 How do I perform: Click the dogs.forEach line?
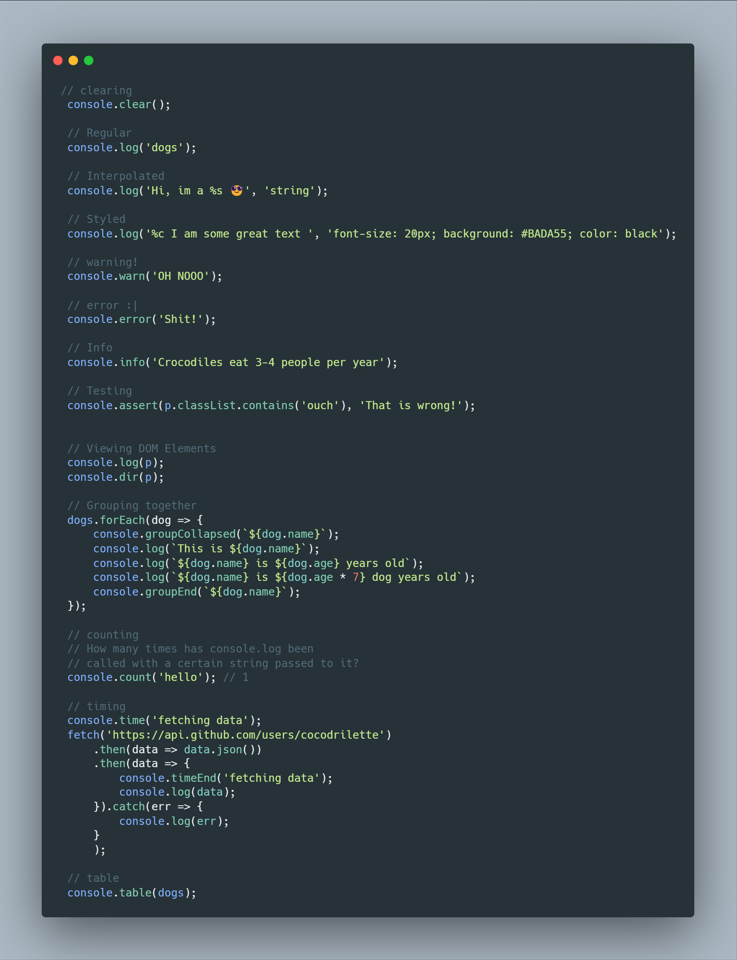tap(135, 520)
